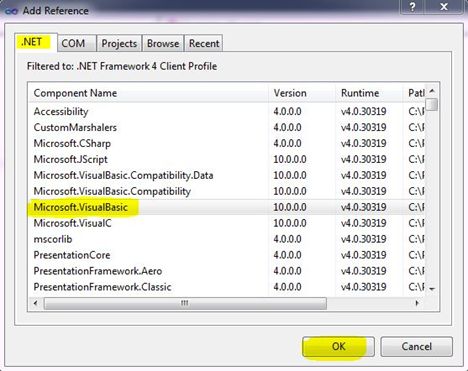This screenshot has height=371, width=468.
Task: Click version 10.0.0.0 of Microsoft.VisualC
Action: [290, 223]
